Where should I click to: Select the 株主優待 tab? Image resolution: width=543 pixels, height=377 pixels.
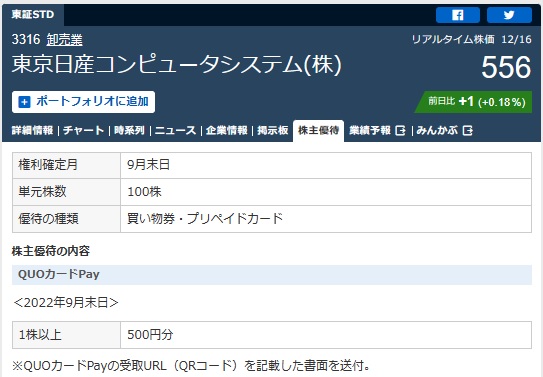tap(318, 131)
